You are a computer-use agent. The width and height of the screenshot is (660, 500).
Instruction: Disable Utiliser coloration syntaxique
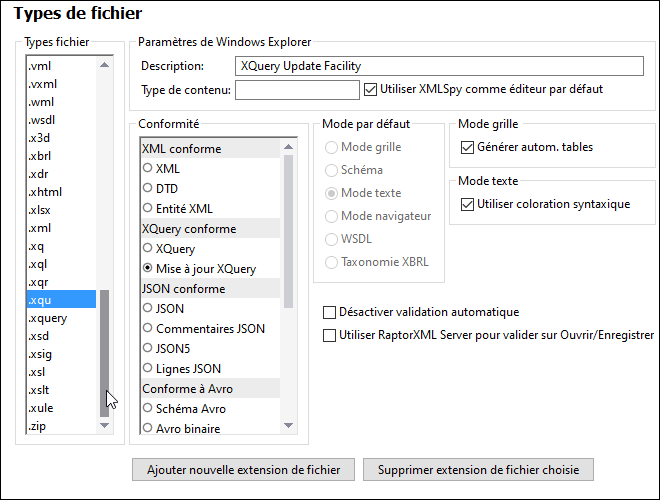467,204
